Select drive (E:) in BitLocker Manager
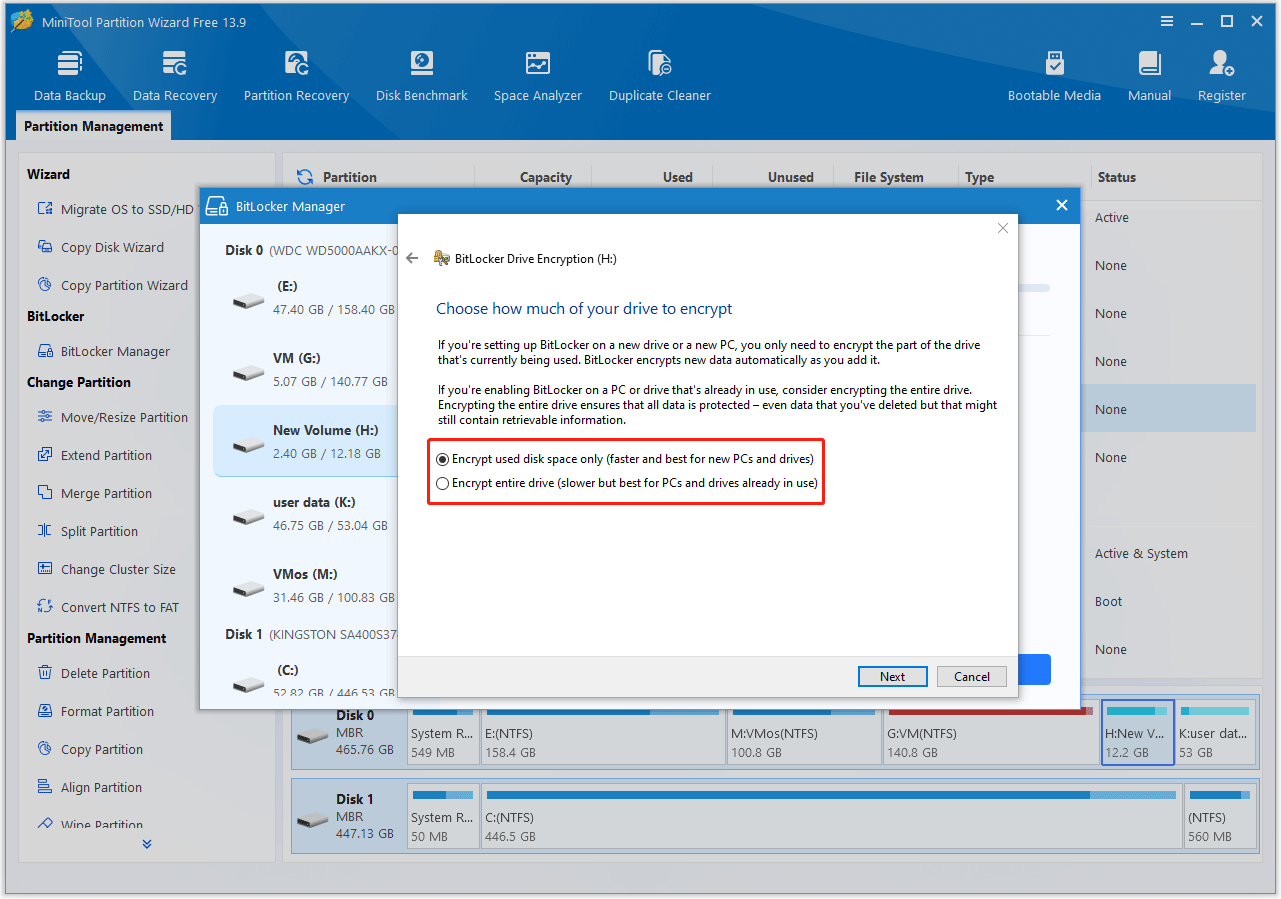Screen dimensions: 1281x899 coord(305,298)
